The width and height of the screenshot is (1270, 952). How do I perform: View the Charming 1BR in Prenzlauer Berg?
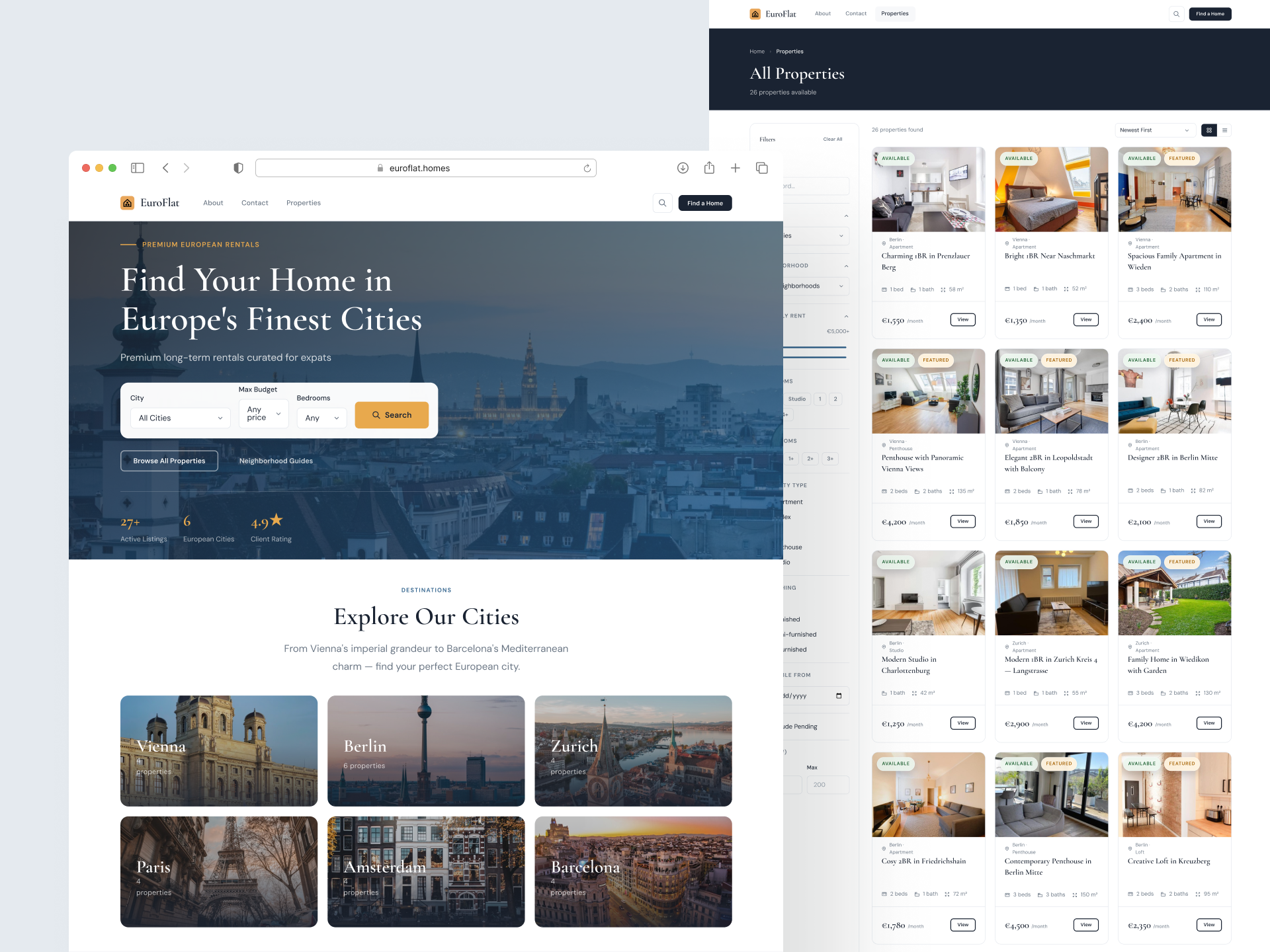coord(962,320)
